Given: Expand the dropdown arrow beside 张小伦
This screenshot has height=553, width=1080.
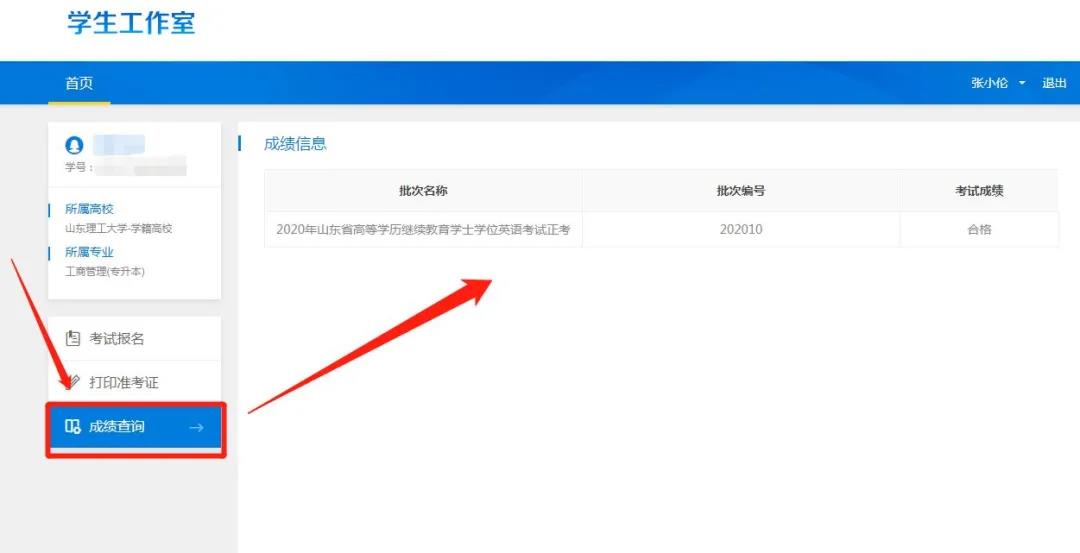Looking at the screenshot, I should click(1022, 83).
